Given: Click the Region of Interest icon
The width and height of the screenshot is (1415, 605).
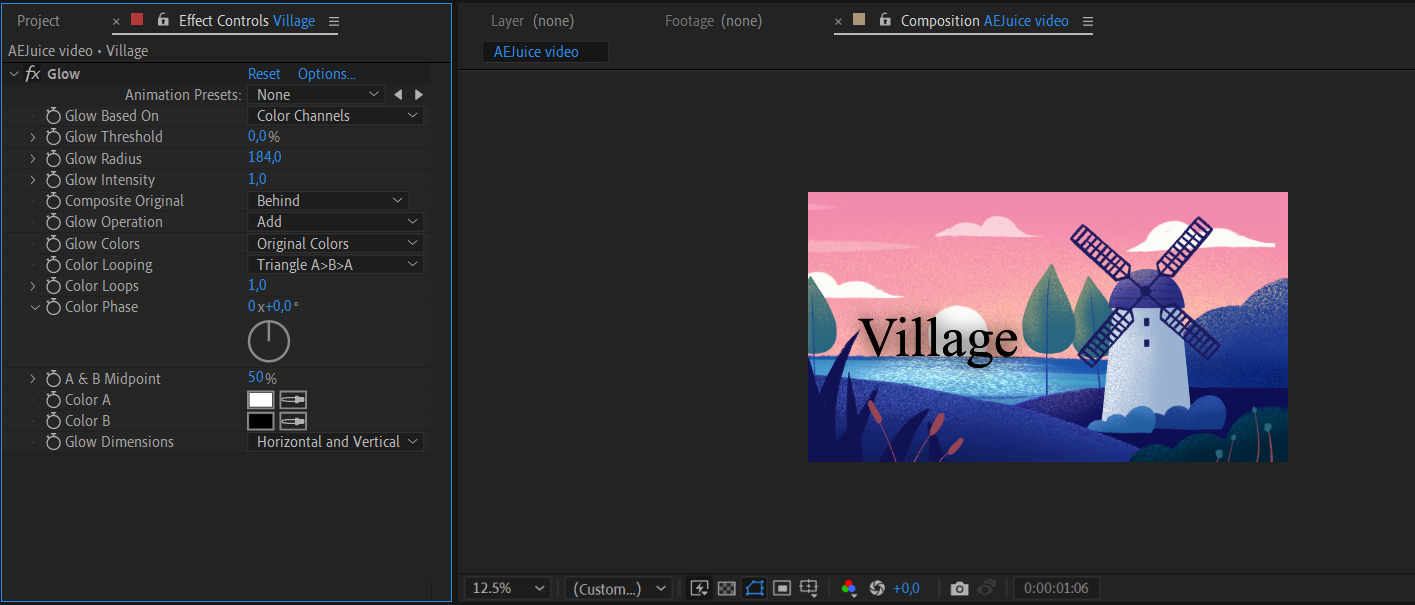Looking at the screenshot, I should pos(782,588).
